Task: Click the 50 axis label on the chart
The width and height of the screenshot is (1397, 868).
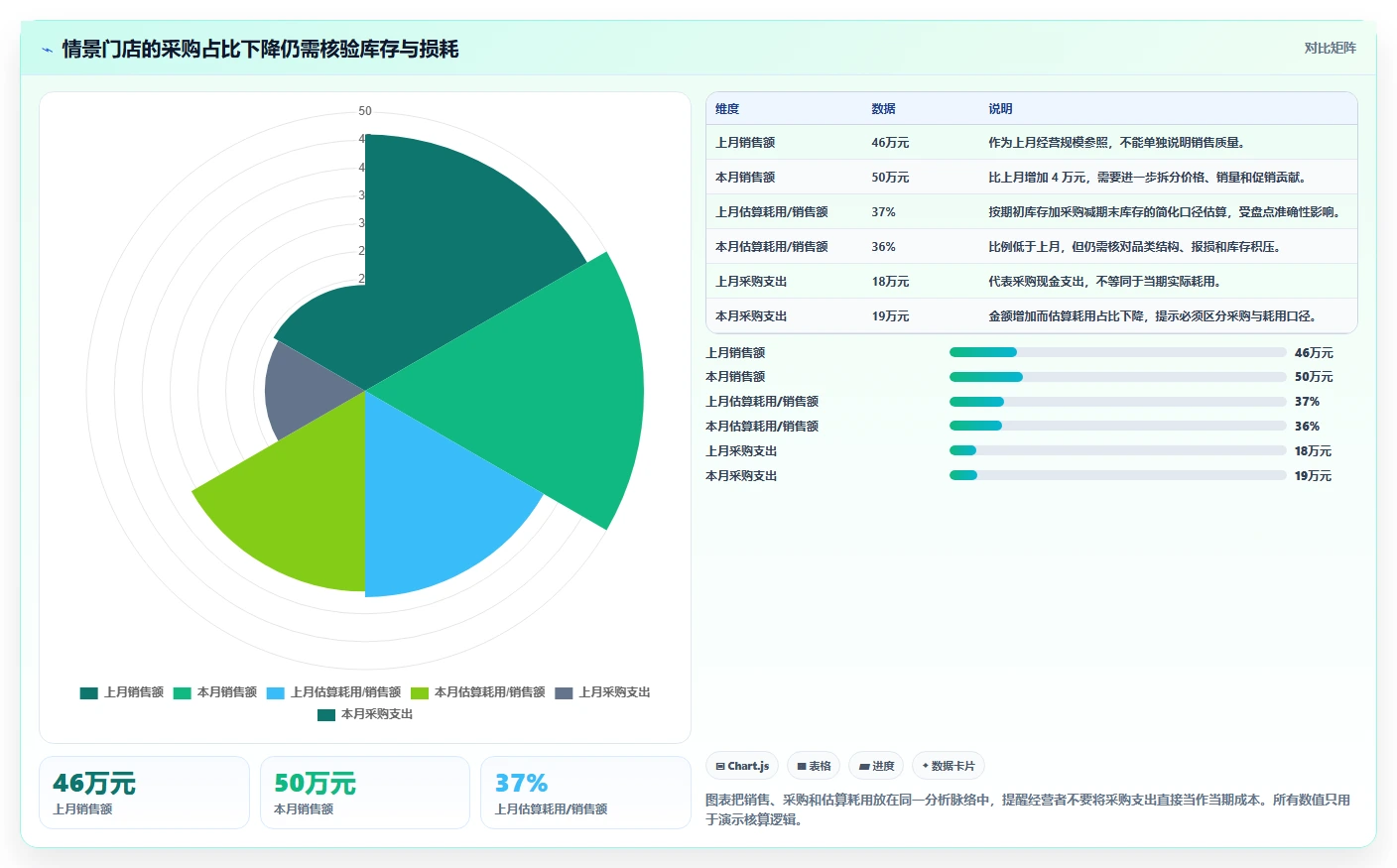Action: coord(365,111)
